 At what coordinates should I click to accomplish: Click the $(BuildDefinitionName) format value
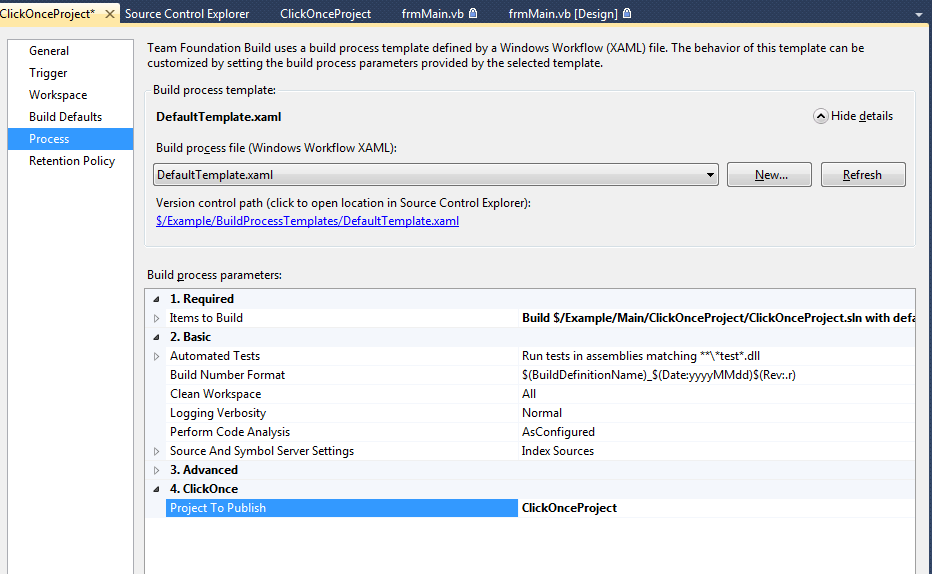(659, 375)
